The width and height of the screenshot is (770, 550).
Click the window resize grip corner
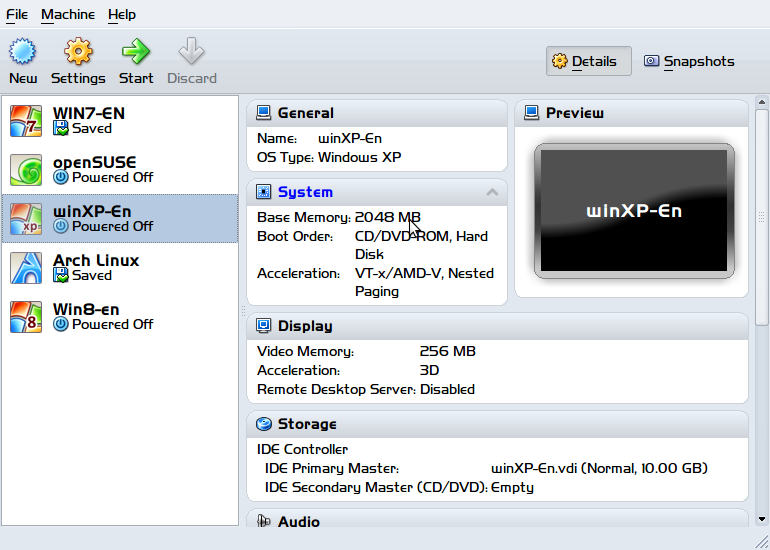[762, 542]
